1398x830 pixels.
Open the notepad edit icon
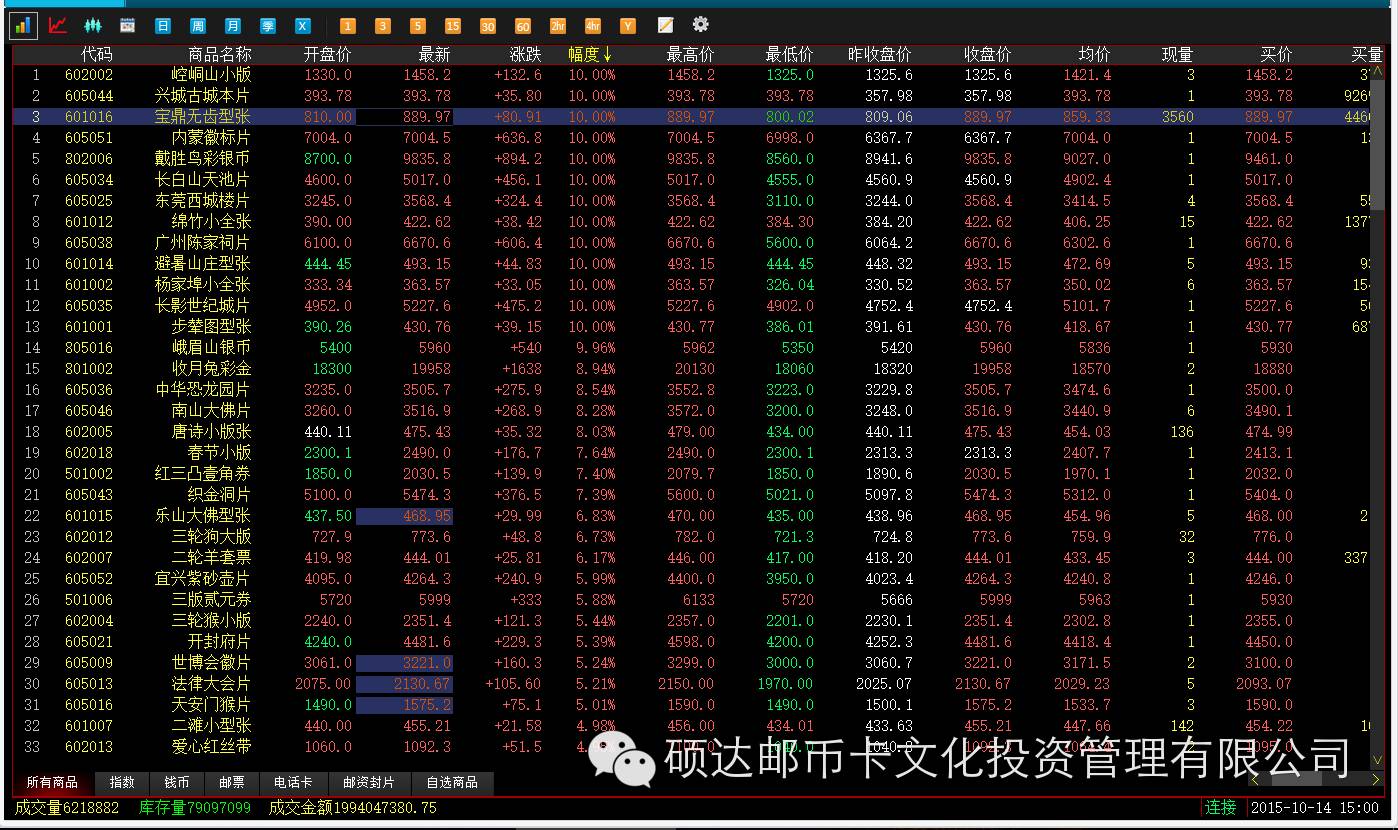[665, 25]
